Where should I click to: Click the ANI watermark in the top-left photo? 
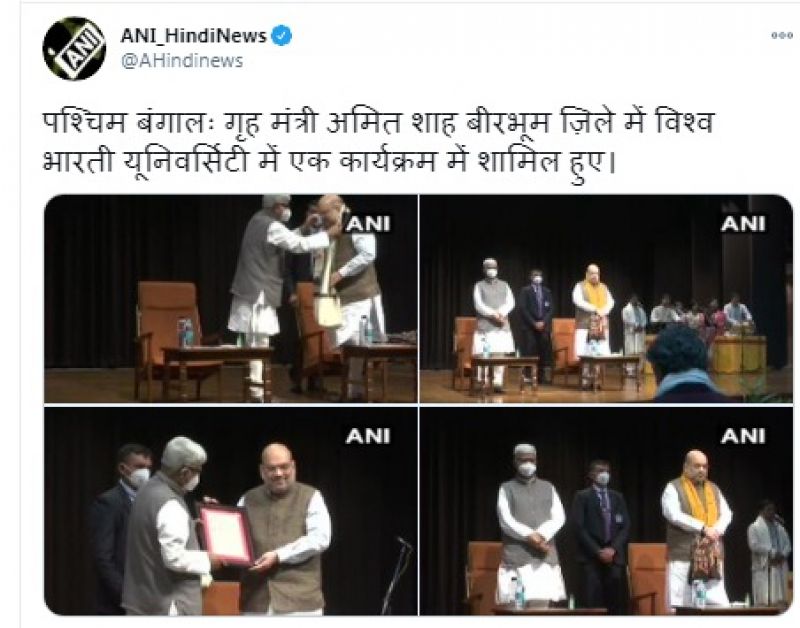point(368,223)
